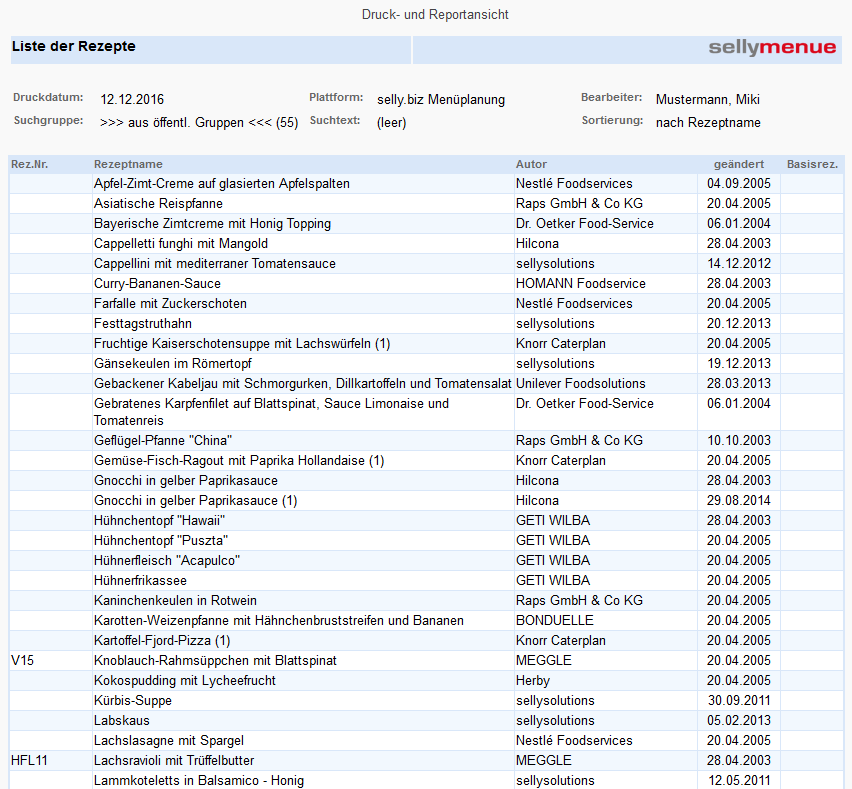852x789 pixels.
Task: Click the Rez.Nr. column header
Action: [x=29, y=164]
